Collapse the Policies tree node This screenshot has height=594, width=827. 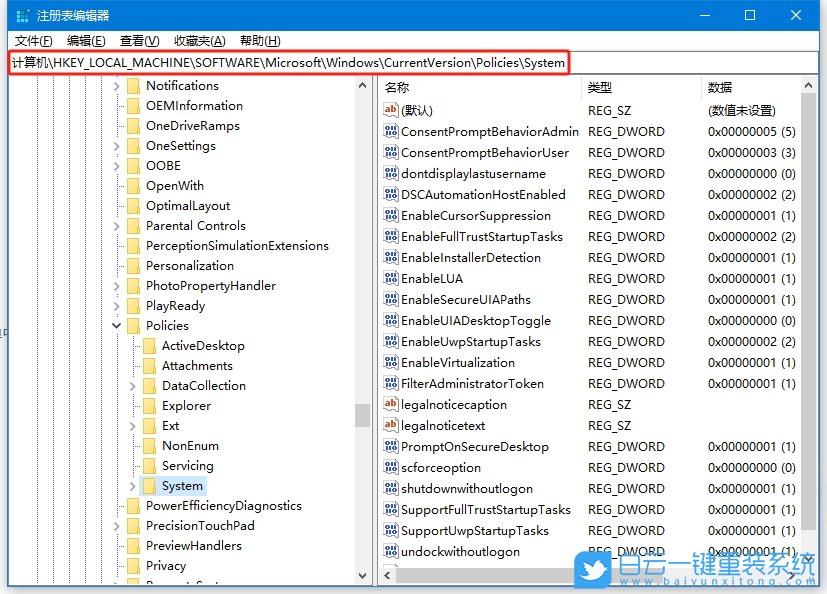117,325
